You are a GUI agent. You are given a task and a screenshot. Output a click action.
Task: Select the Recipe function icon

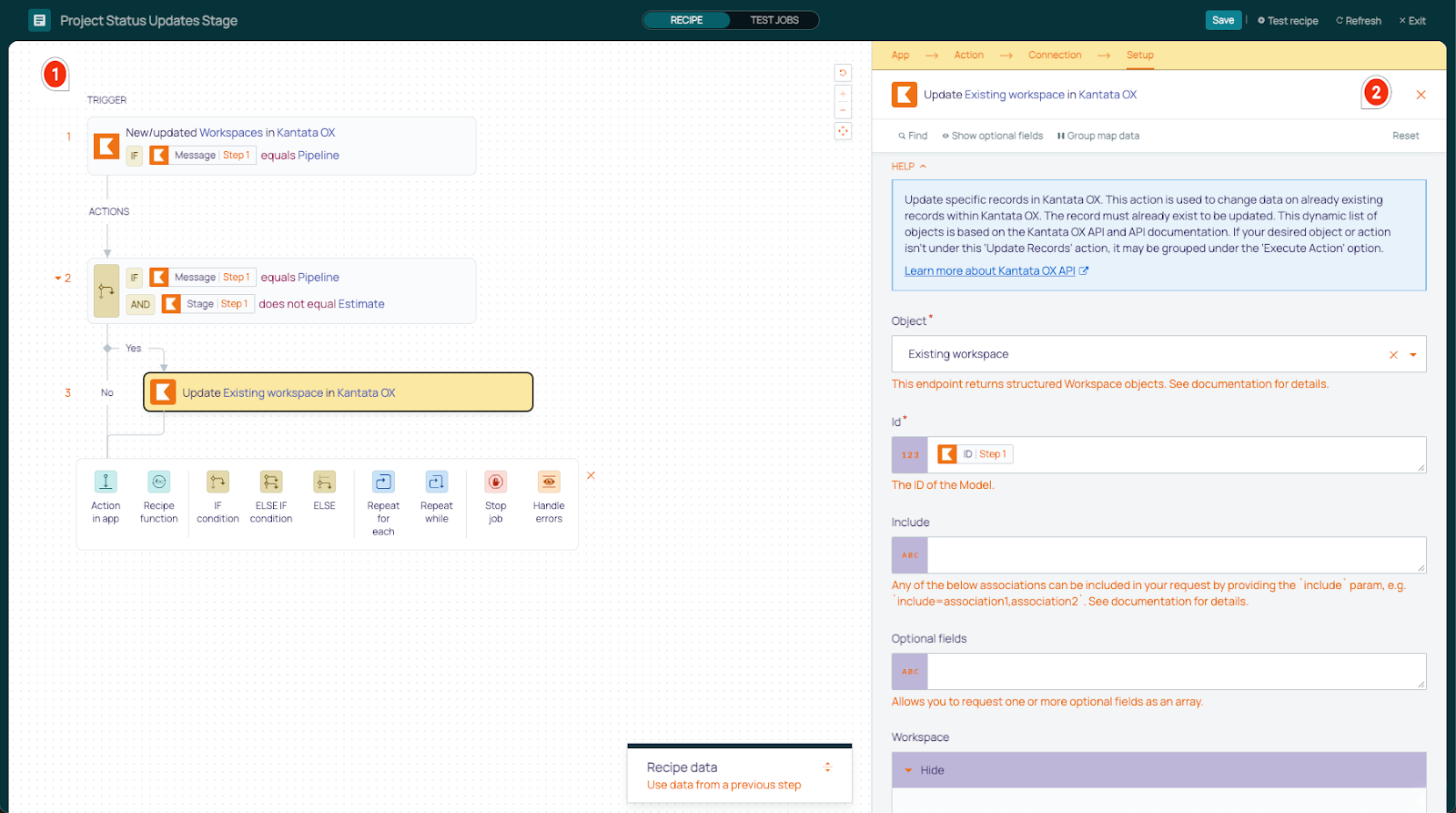pyautogui.click(x=158, y=482)
